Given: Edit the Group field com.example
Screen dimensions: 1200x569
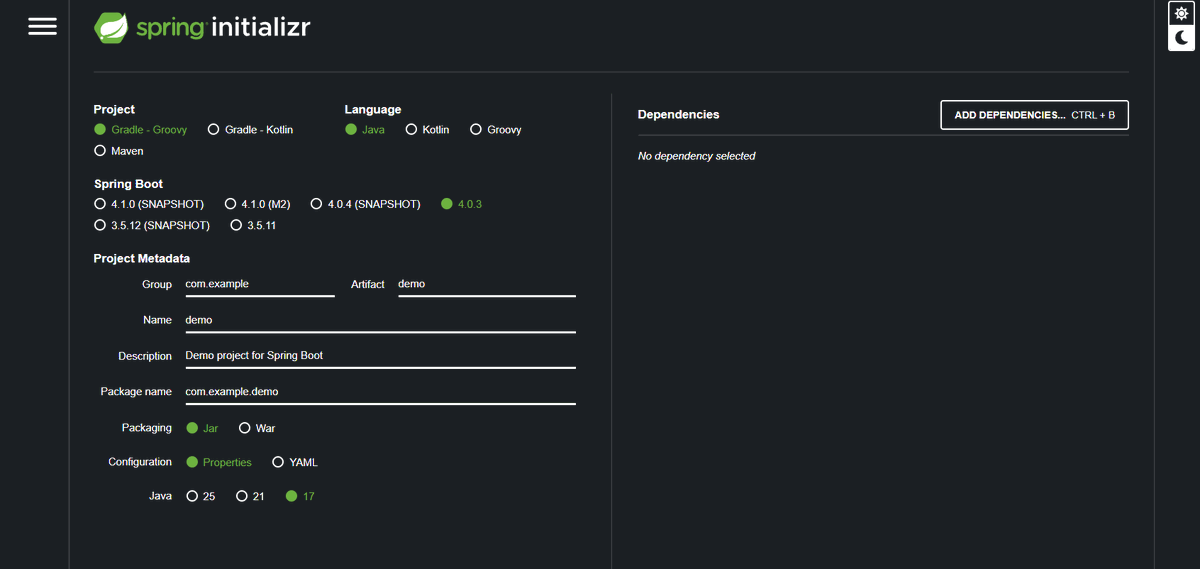Looking at the screenshot, I should pyautogui.click(x=260, y=284).
